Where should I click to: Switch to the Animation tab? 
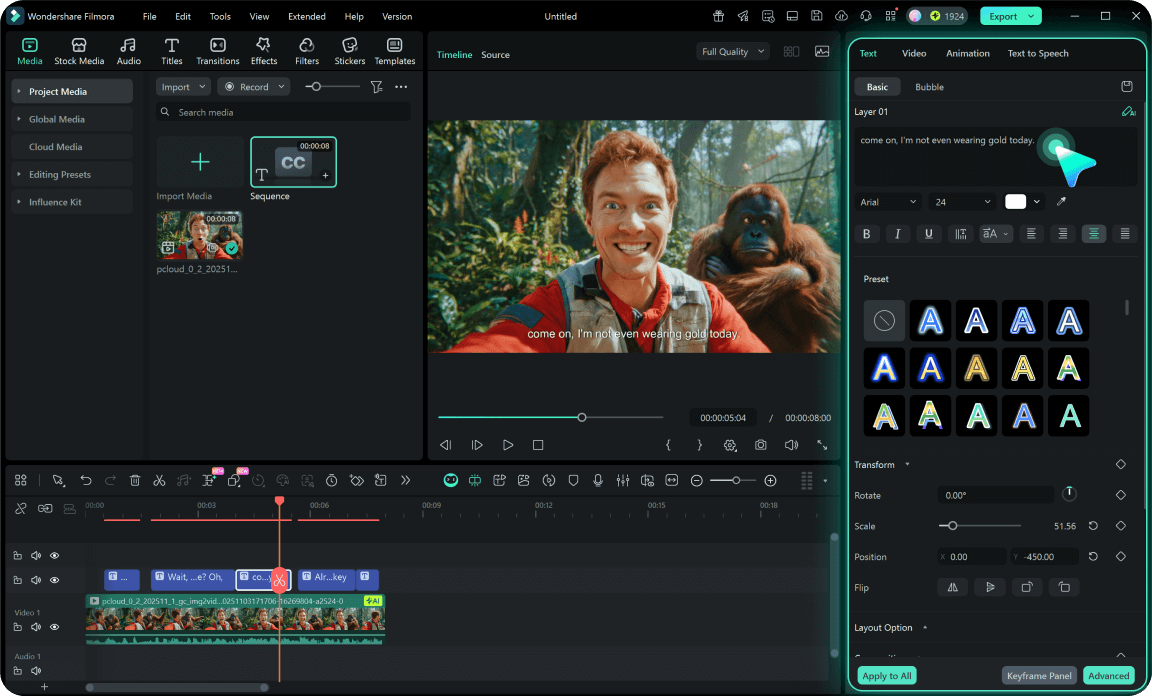pyautogui.click(x=967, y=53)
